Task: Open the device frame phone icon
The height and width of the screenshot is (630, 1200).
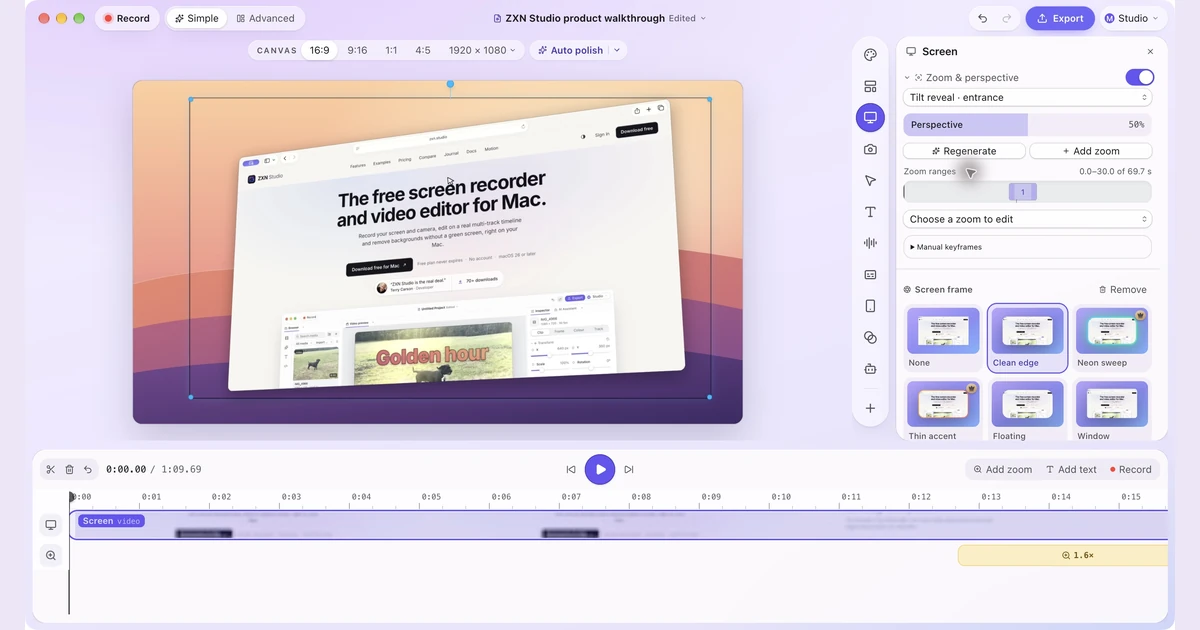Action: (x=870, y=306)
